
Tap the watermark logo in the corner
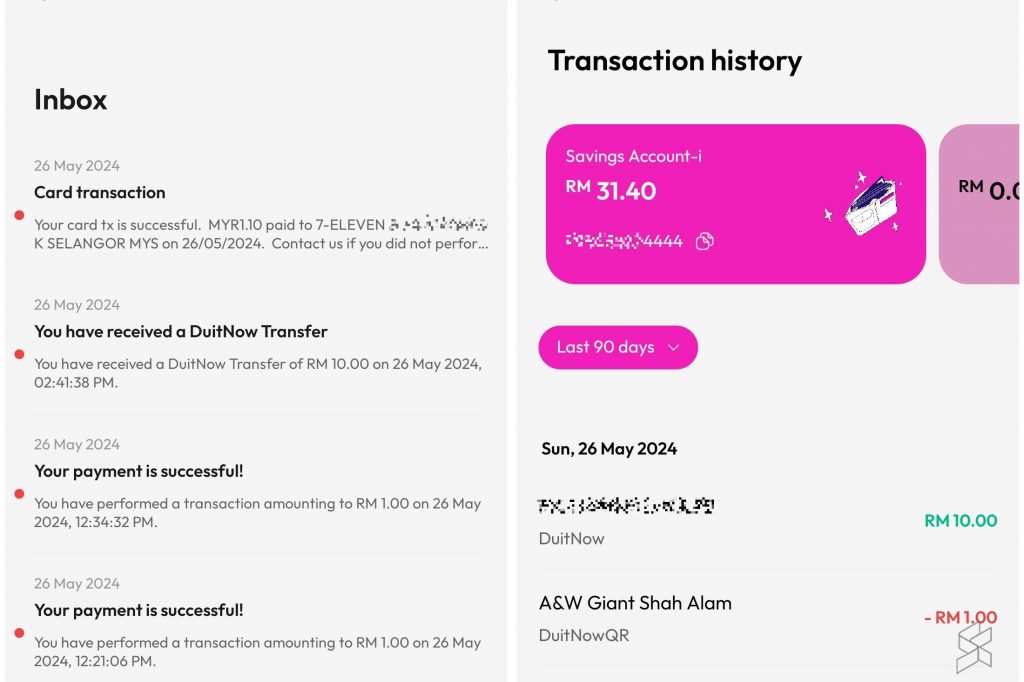(974, 648)
